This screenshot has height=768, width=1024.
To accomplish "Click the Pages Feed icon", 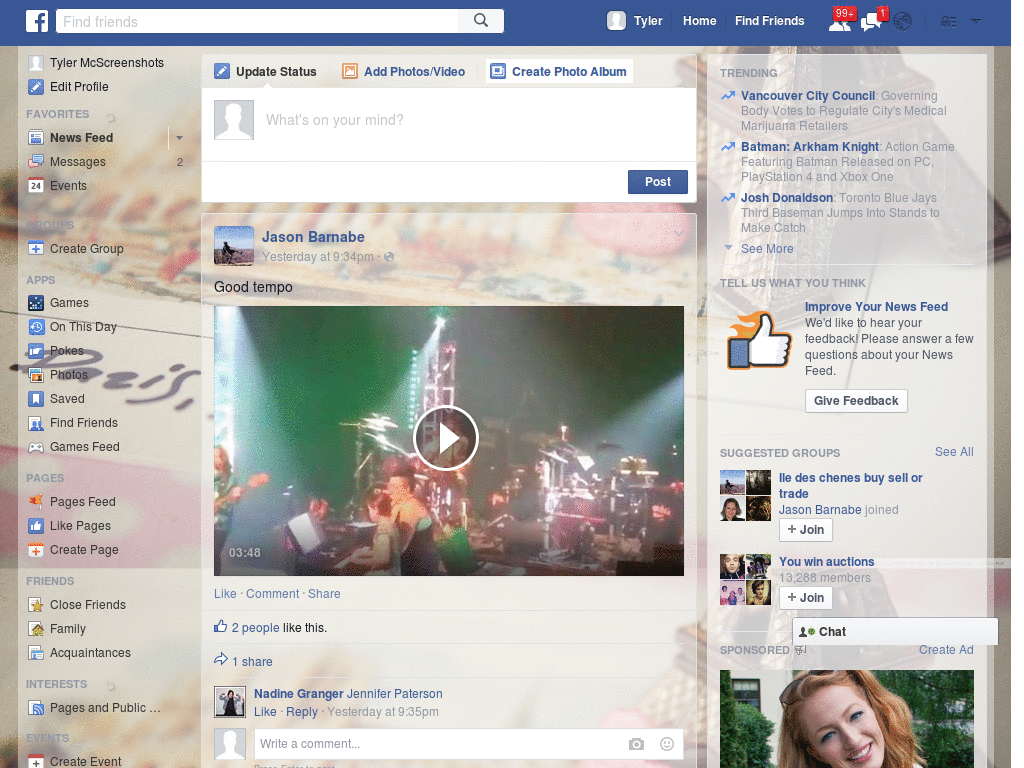I will [36, 502].
